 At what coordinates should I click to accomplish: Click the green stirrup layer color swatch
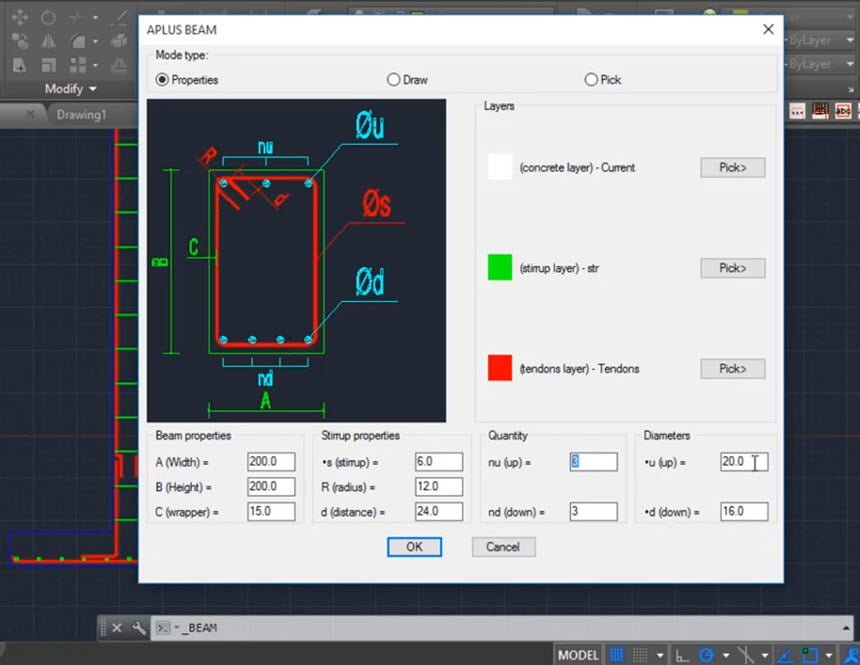click(500, 267)
